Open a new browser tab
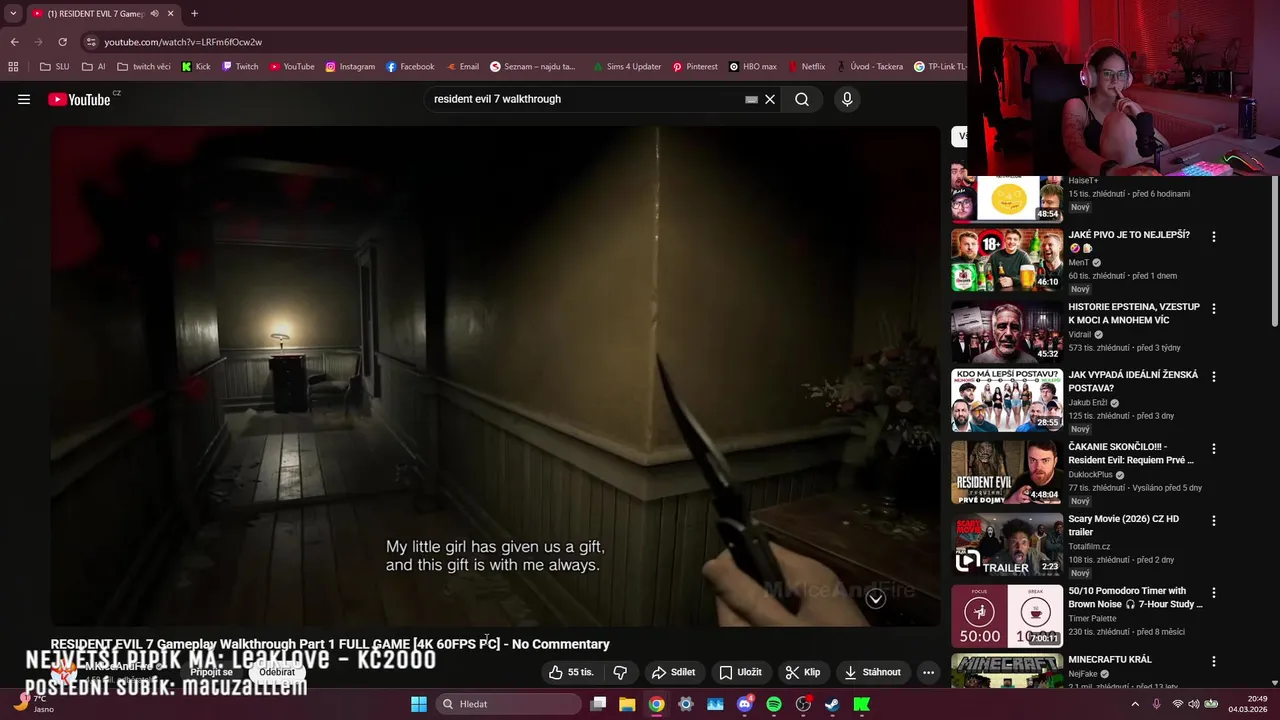Image resolution: width=1280 pixels, height=720 pixels. pos(194,14)
